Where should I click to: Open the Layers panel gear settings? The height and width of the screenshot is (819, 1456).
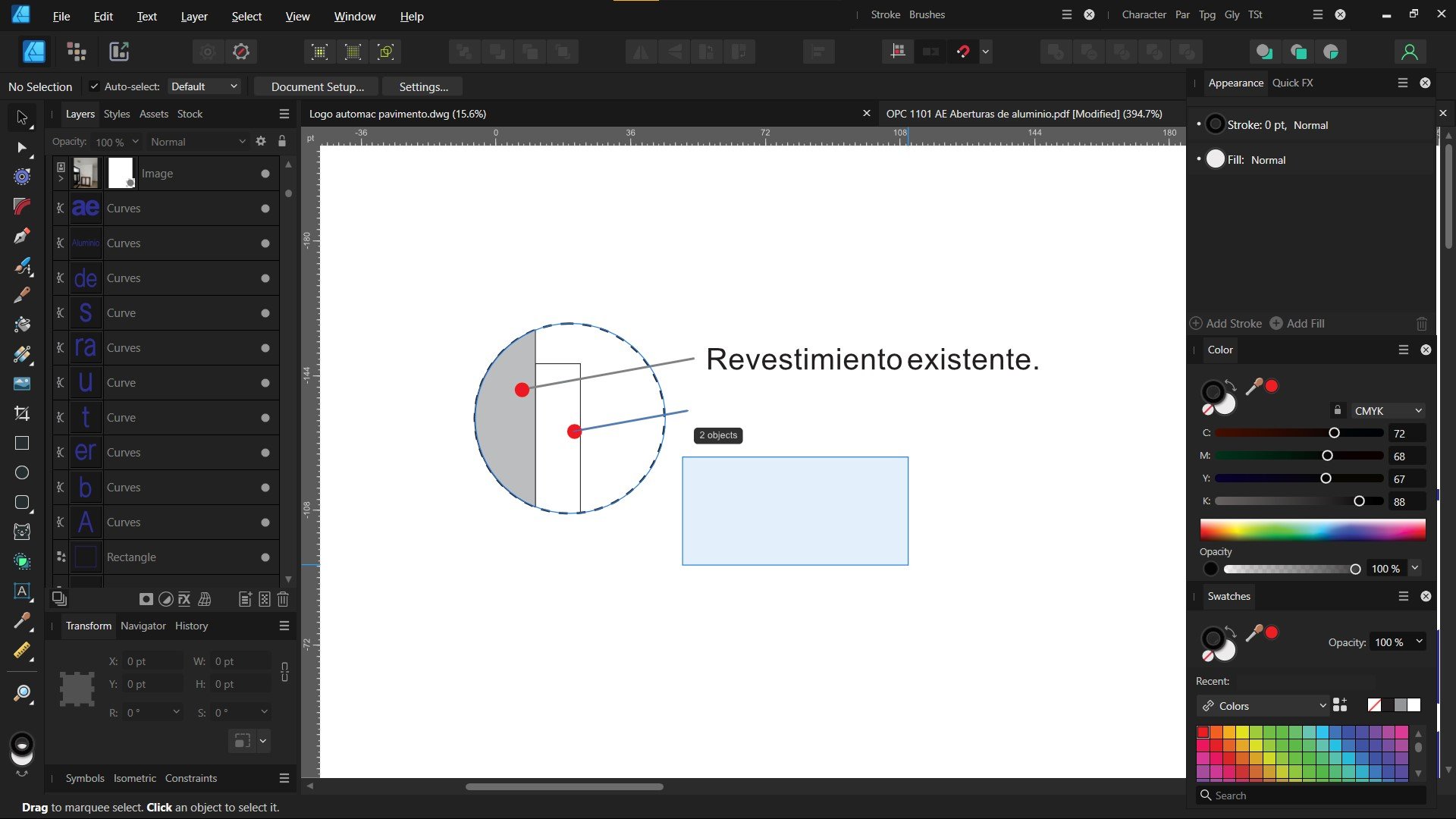[x=261, y=142]
